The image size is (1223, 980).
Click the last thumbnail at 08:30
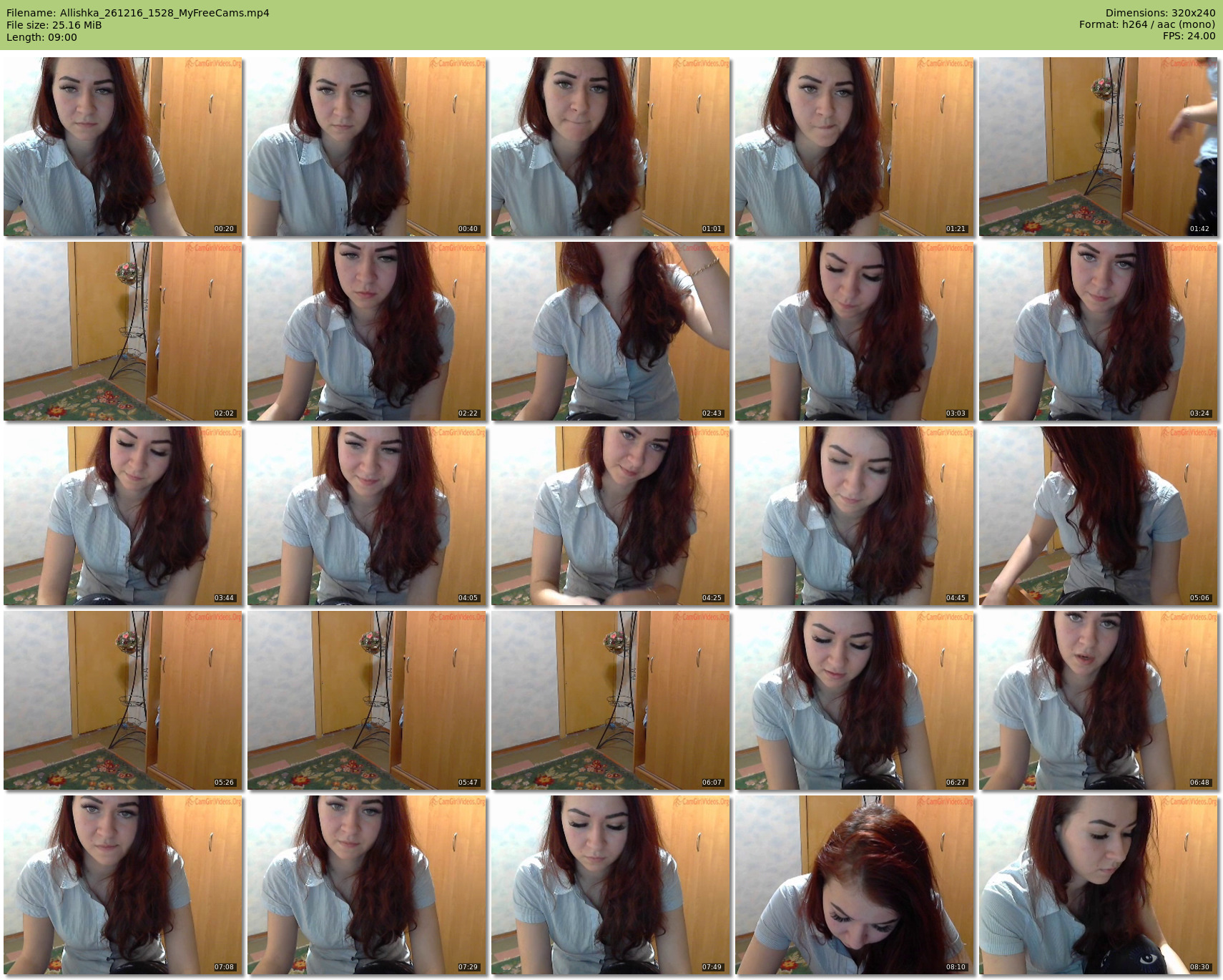point(1098,885)
